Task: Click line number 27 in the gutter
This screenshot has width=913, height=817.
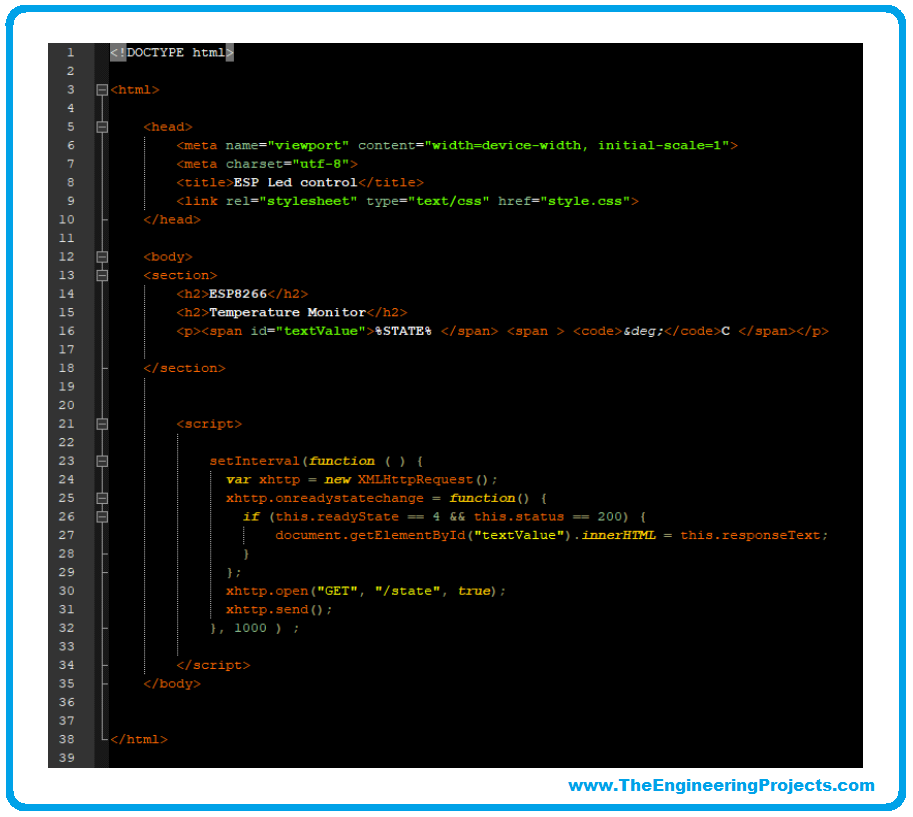Action: point(66,536)
